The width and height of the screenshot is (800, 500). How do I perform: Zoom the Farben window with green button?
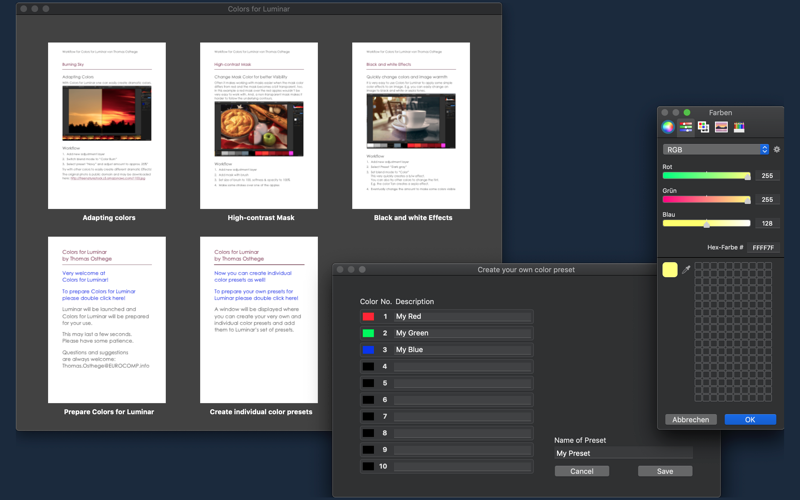(687, 112)
